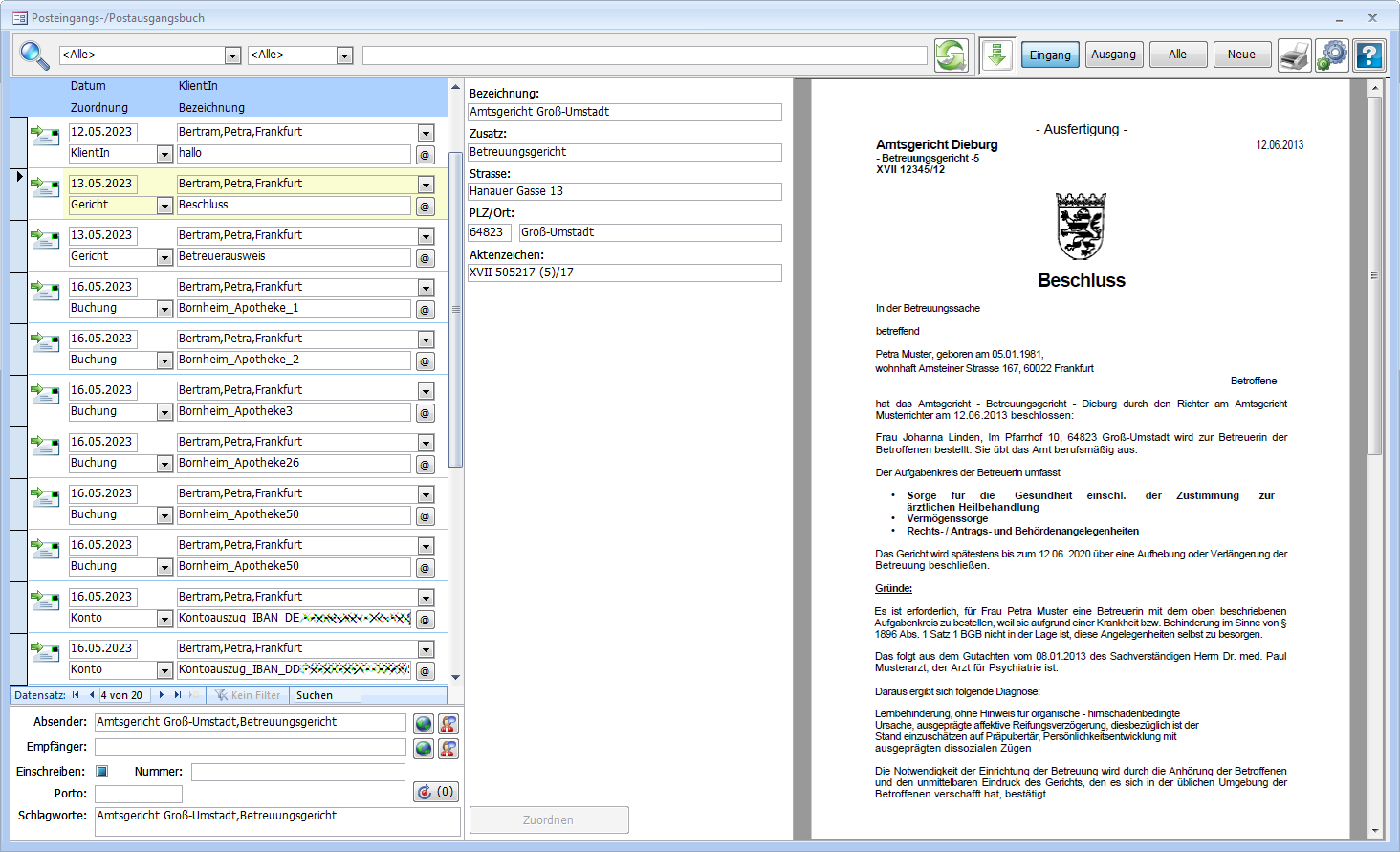Go to first record in Datensatz navigator
1400x852 pixels.
[x=76, y=695]
